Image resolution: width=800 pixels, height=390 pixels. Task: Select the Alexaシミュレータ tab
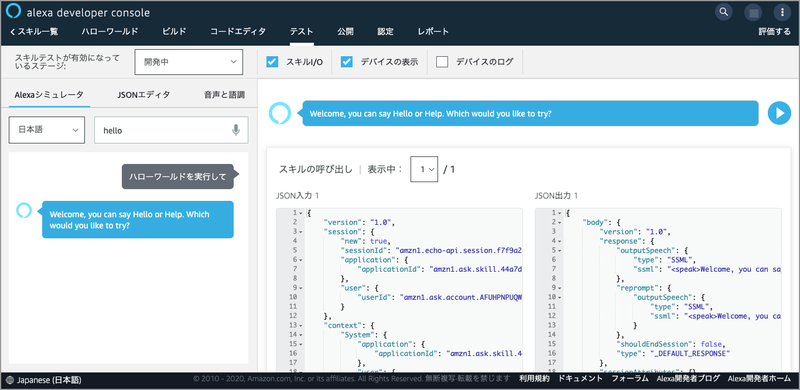click(x=49, y=94)
